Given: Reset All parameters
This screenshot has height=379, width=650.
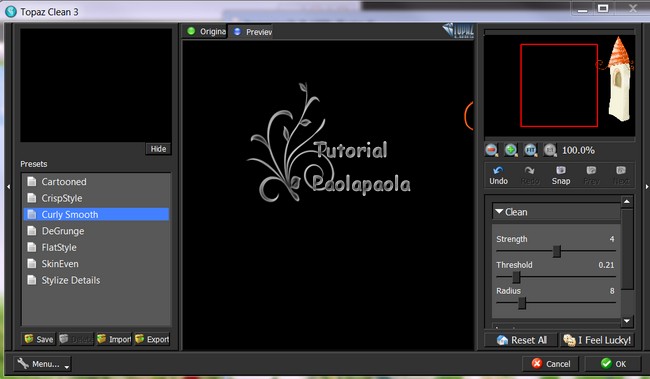Looking at the screenshot, I should [x=521, y=340].
